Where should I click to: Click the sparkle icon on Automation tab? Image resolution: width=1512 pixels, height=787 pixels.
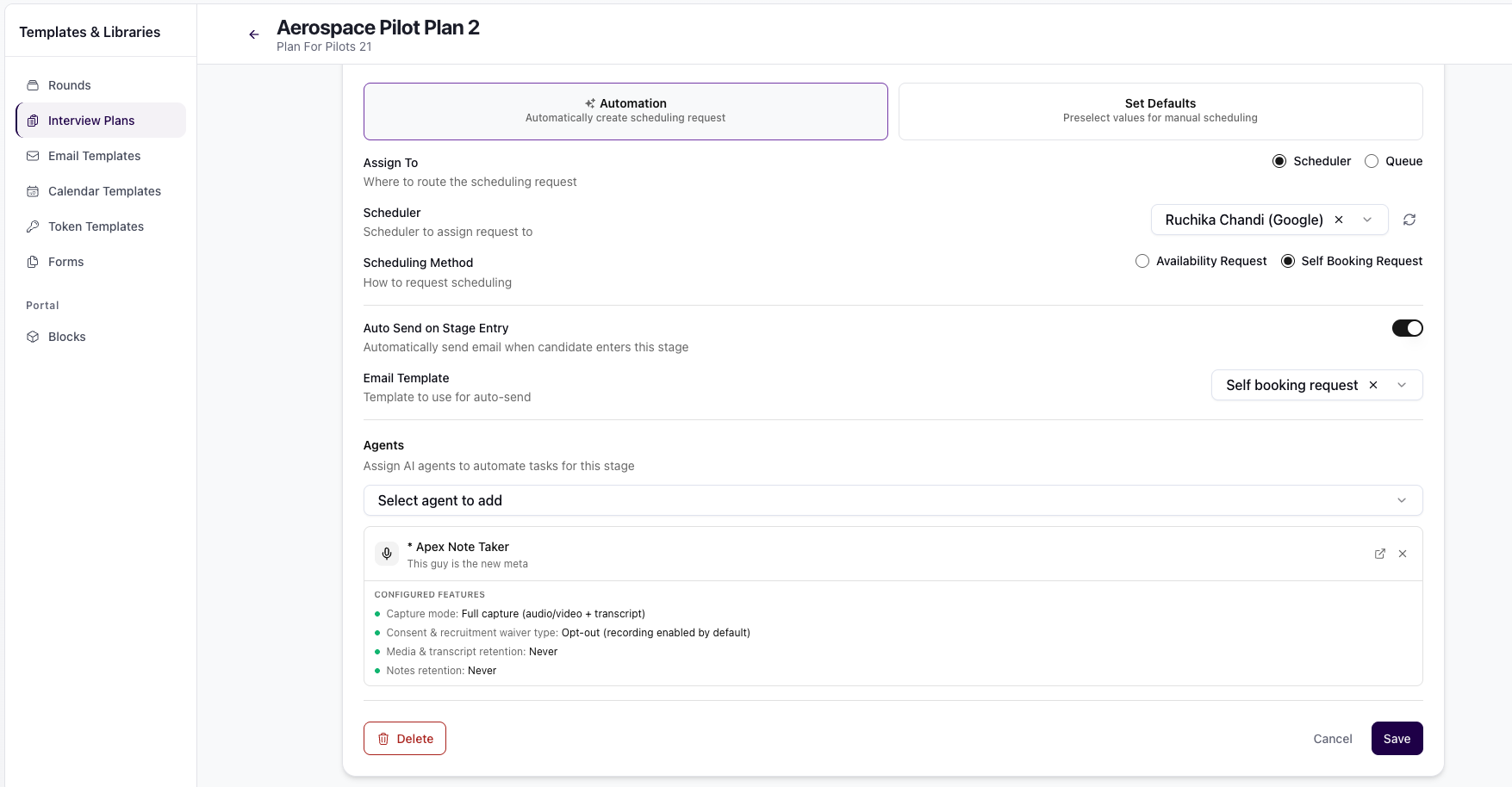[590, 103]
